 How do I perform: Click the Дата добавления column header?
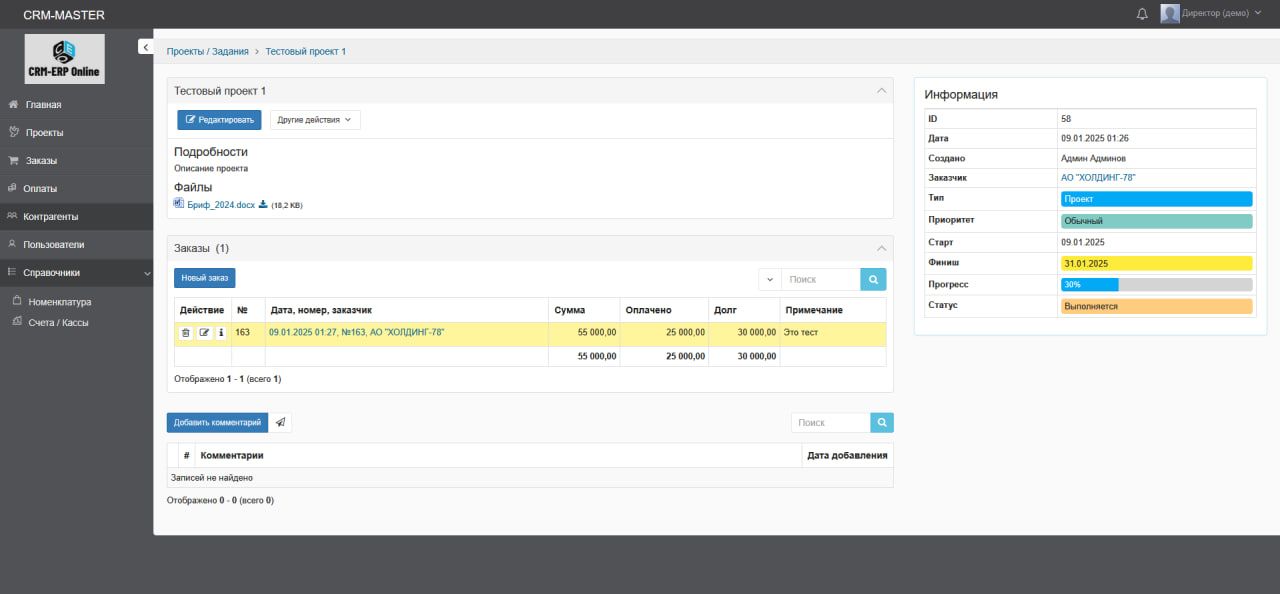pyautogui.click(x=847, y=455)
